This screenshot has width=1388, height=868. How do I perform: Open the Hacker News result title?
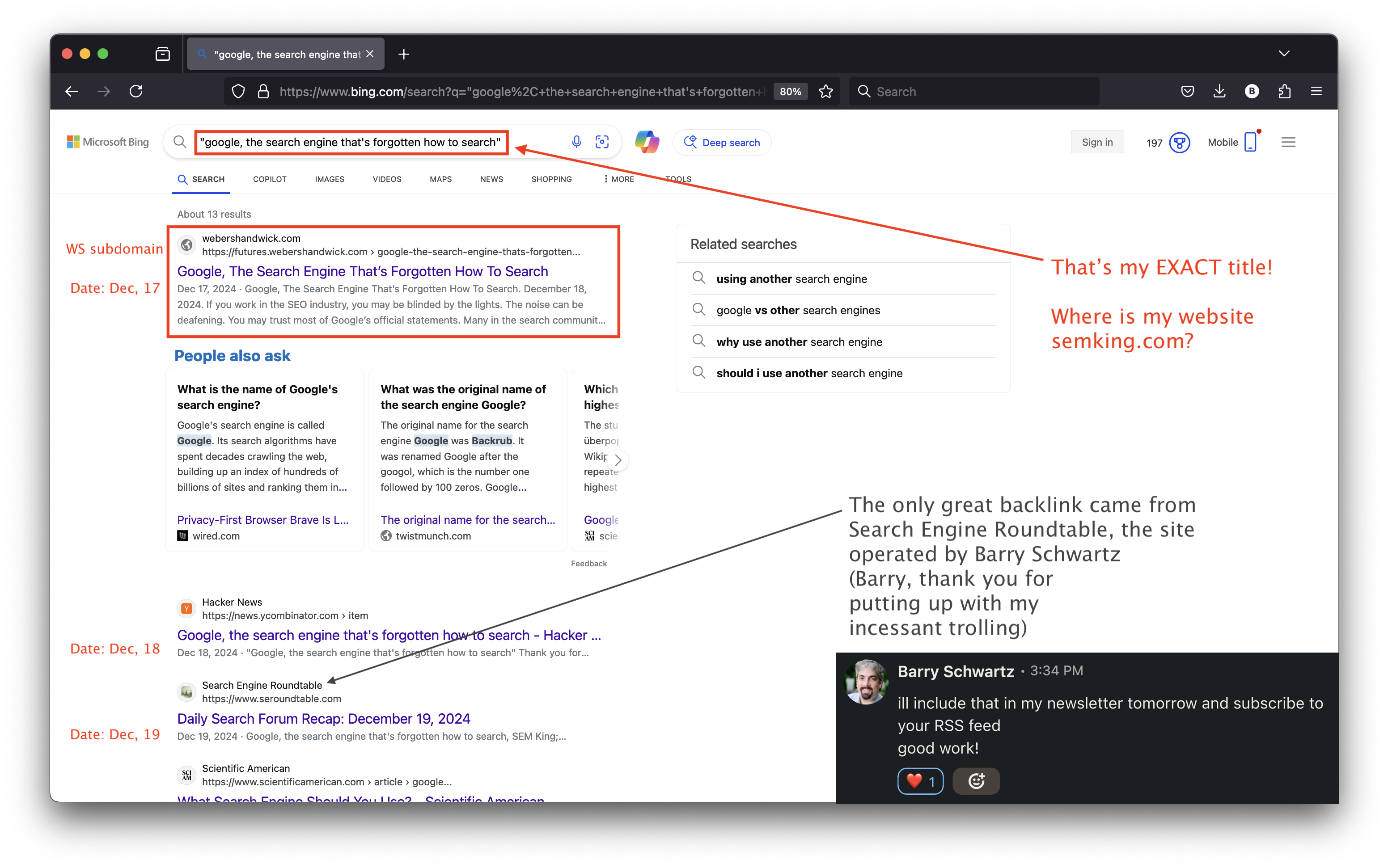[389, 635]
